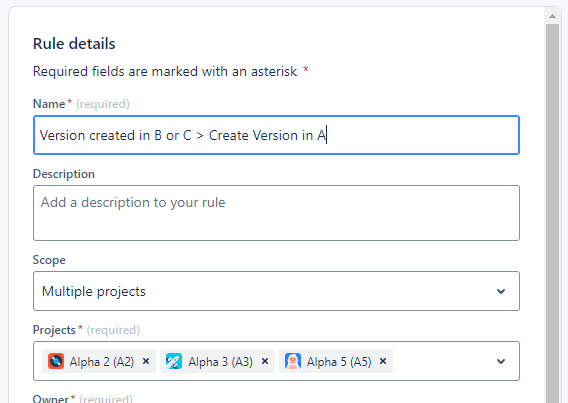
Task: Click the Projects field label
Action: 54,330
